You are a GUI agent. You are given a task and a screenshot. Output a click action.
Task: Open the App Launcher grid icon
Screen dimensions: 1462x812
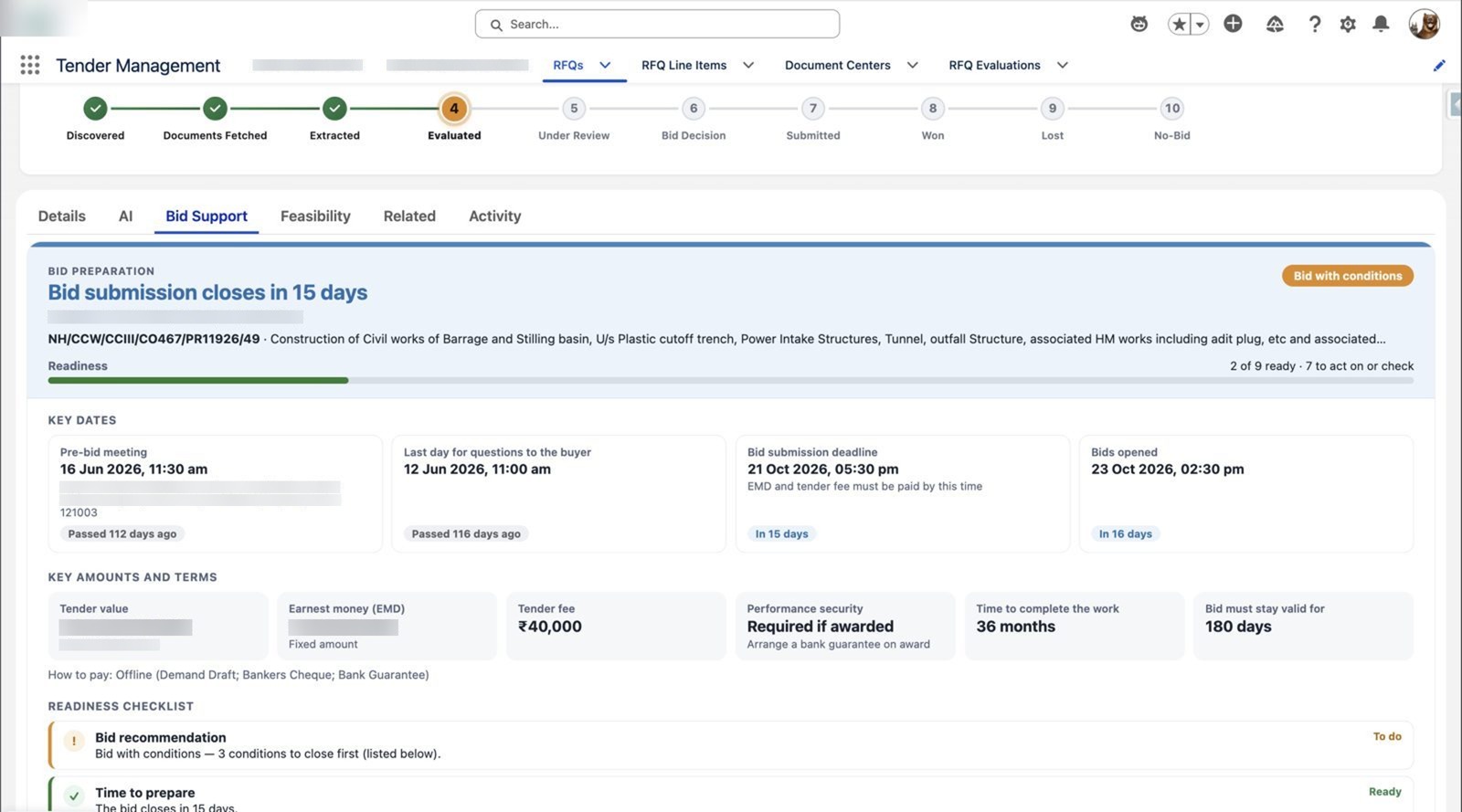pyautogui.click(x=30, y=65)
